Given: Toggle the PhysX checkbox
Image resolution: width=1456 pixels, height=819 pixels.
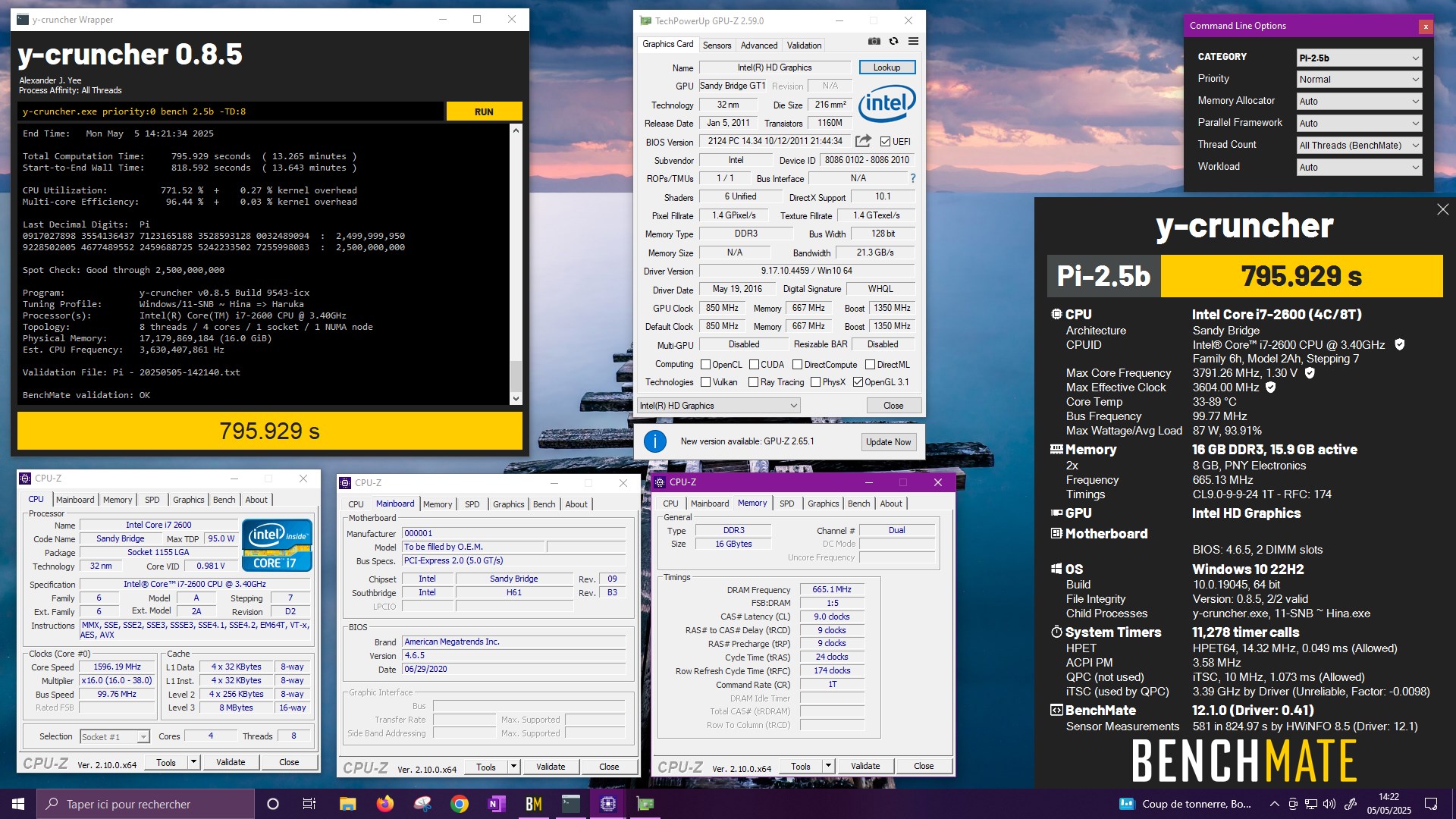Looking at the screenshot, I should (x=815, y=382).
